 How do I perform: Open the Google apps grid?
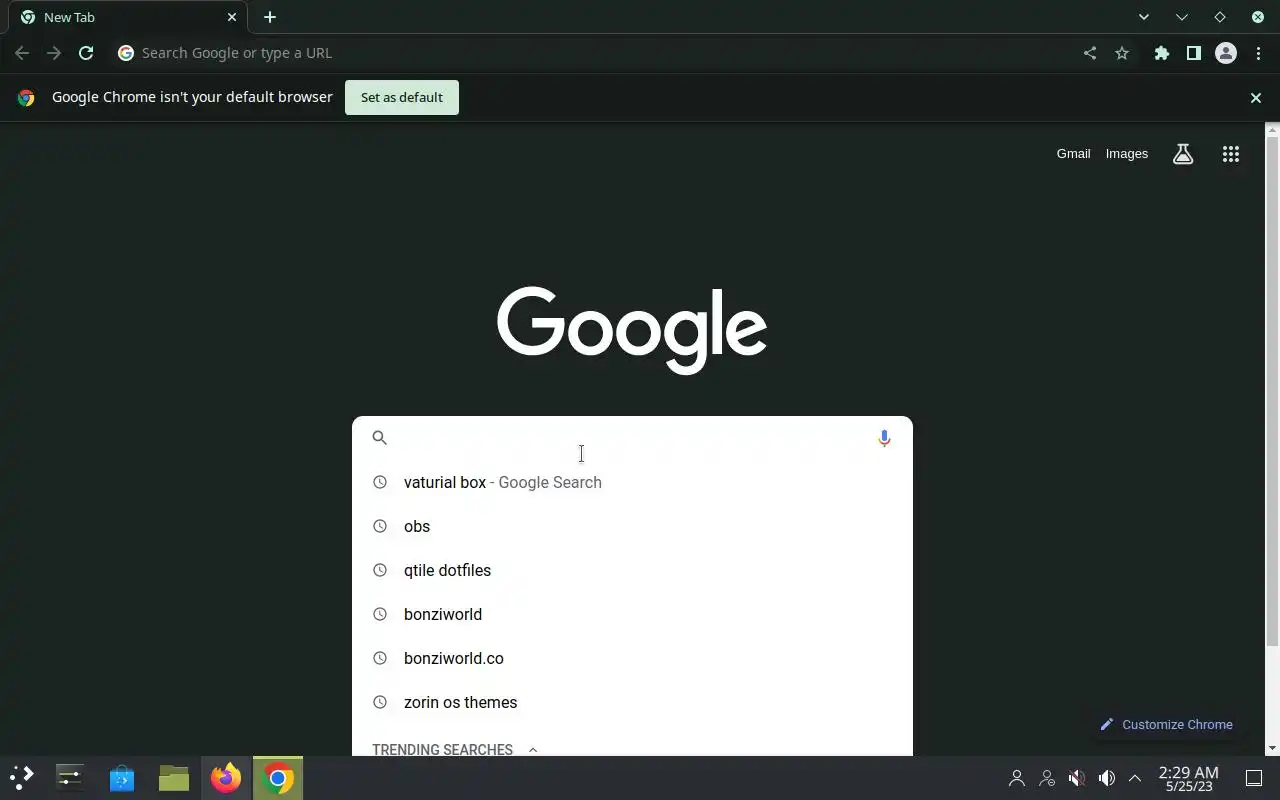pos(1231,154)
